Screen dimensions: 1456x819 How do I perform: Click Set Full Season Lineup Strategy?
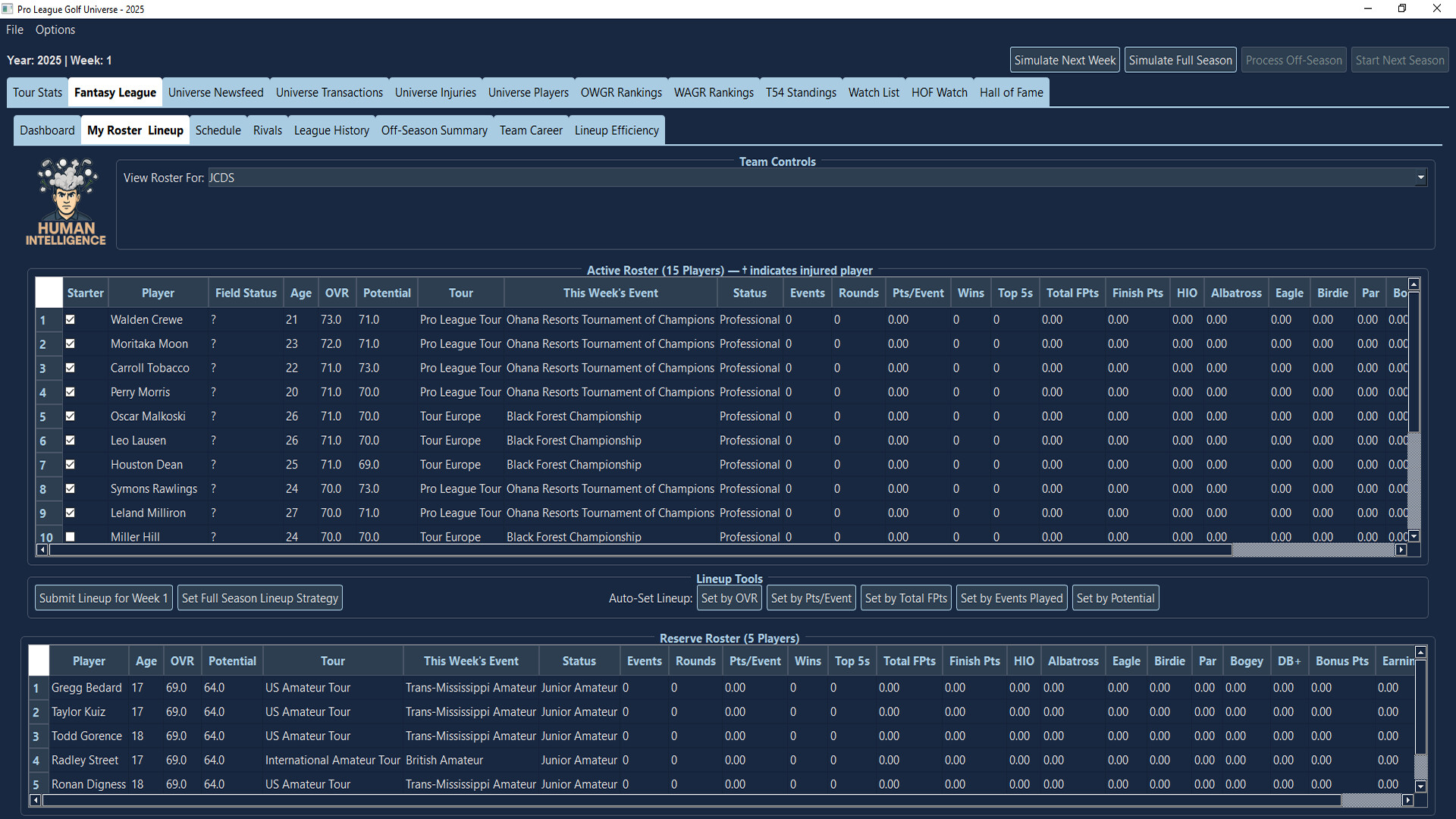pos(259,598)
